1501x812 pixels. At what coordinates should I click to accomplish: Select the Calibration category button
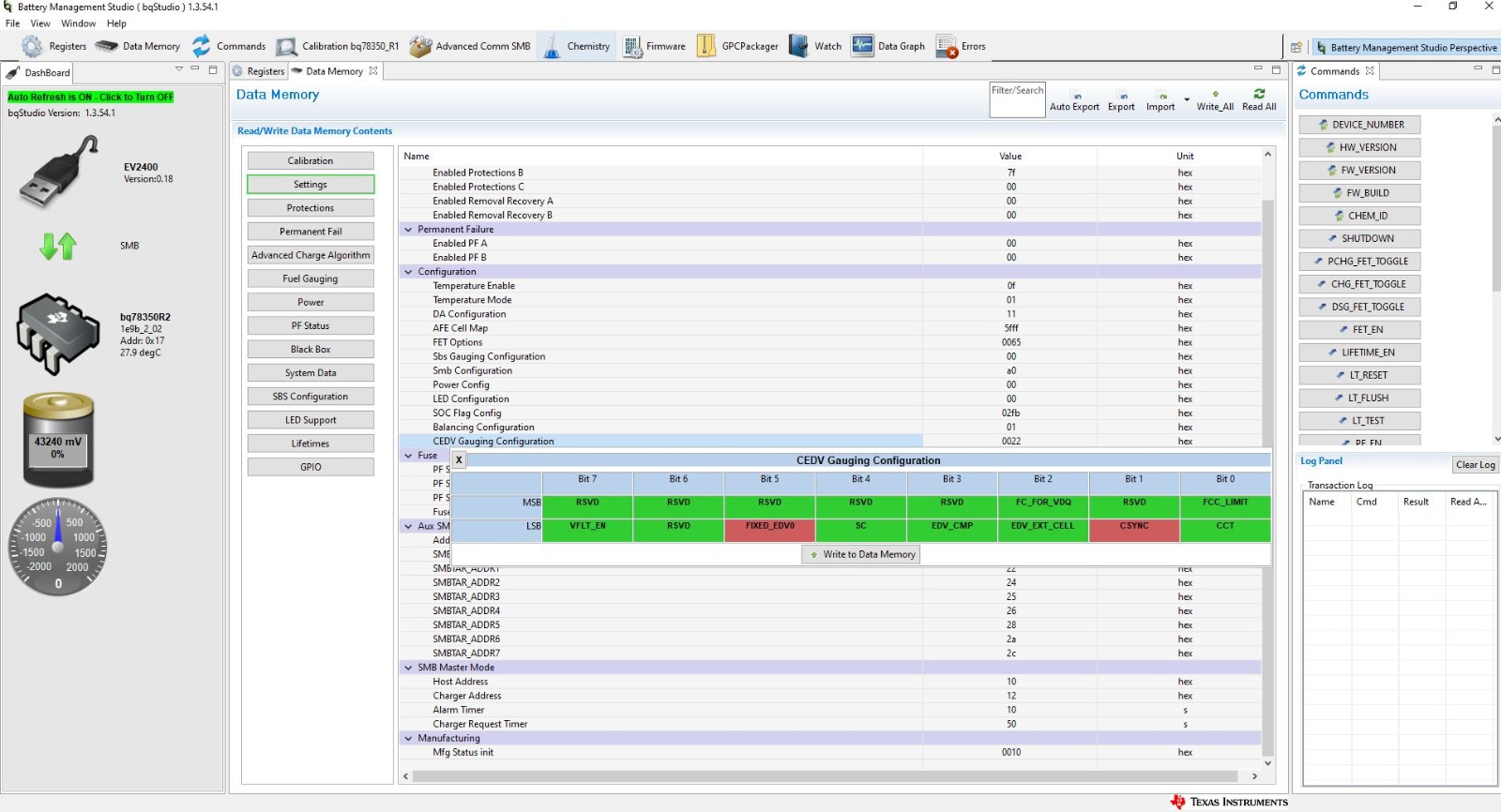tap(311, 161)
